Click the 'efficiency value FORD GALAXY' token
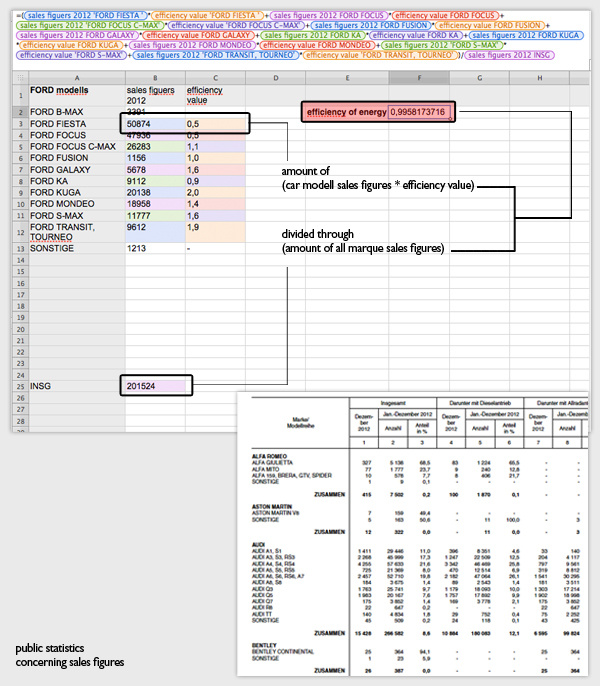The image size is (600, 686). click(x=199, y=35)
